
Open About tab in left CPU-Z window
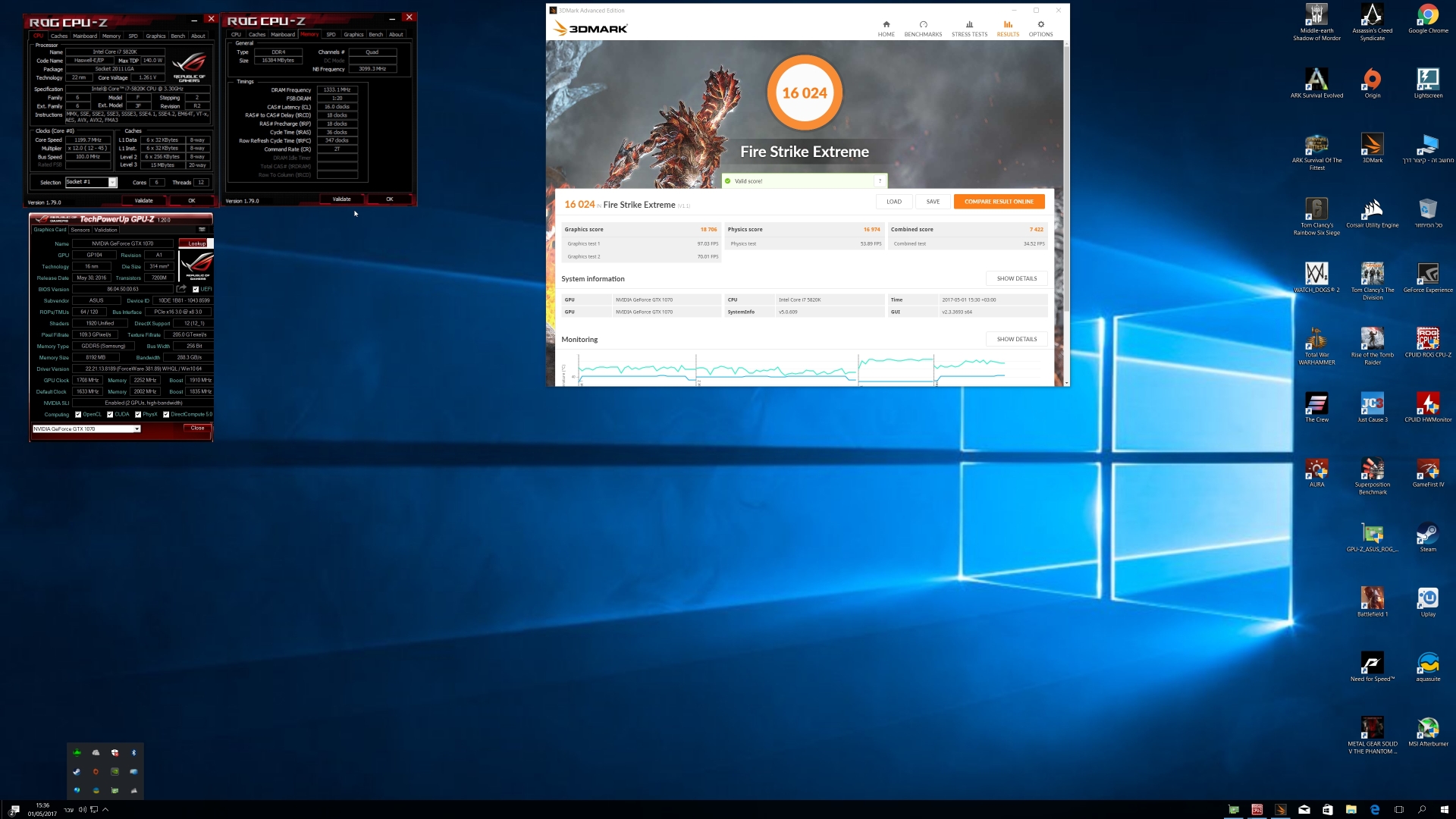[198, 36]
